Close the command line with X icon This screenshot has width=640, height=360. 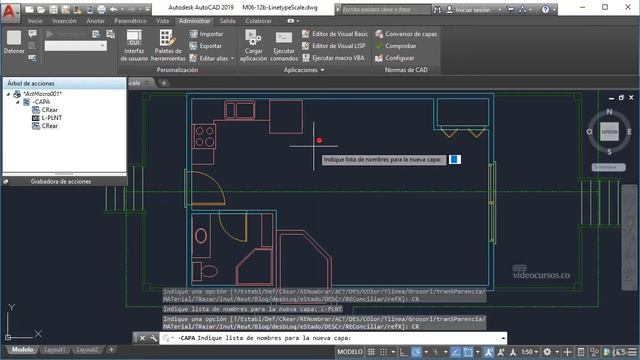[142, 338]
